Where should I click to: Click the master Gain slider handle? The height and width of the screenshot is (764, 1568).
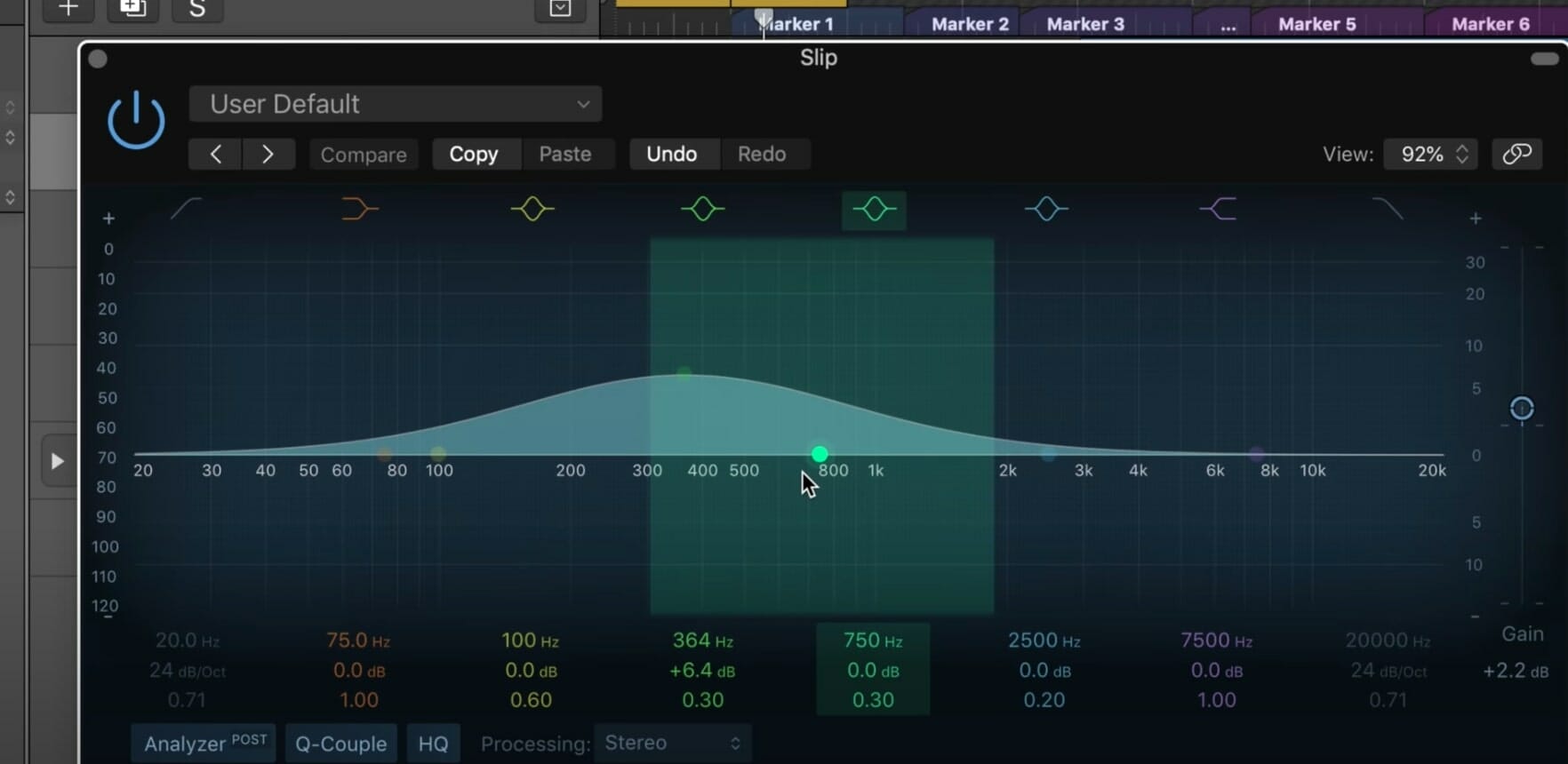(x=1522, y=409)
